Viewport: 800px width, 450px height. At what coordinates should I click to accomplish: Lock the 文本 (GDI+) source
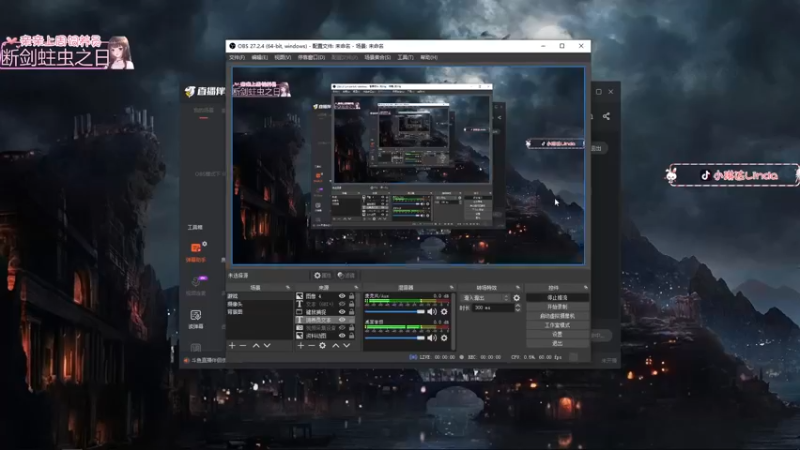pos(352,304)
